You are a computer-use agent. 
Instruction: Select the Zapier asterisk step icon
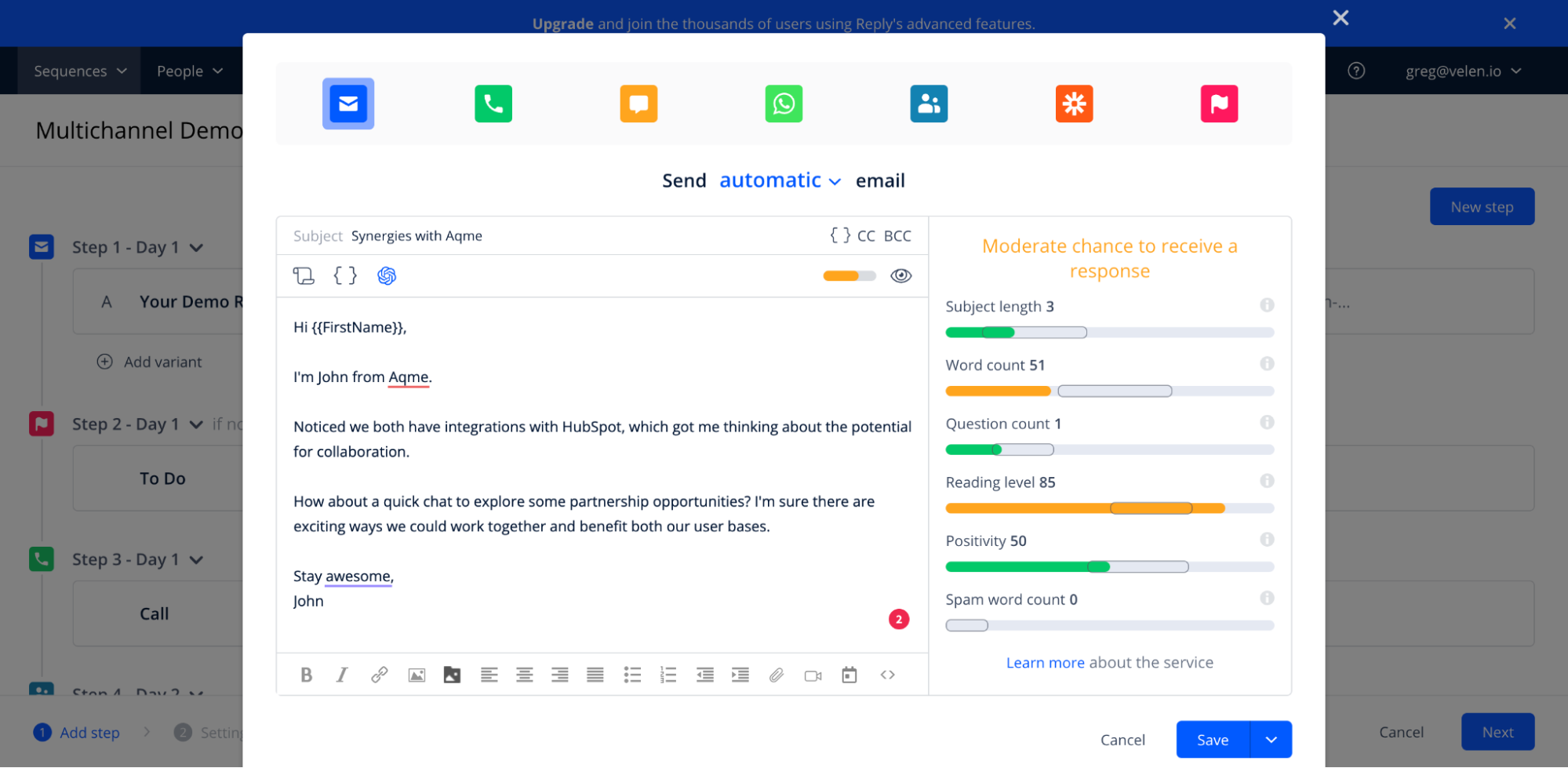[1074, 104]
